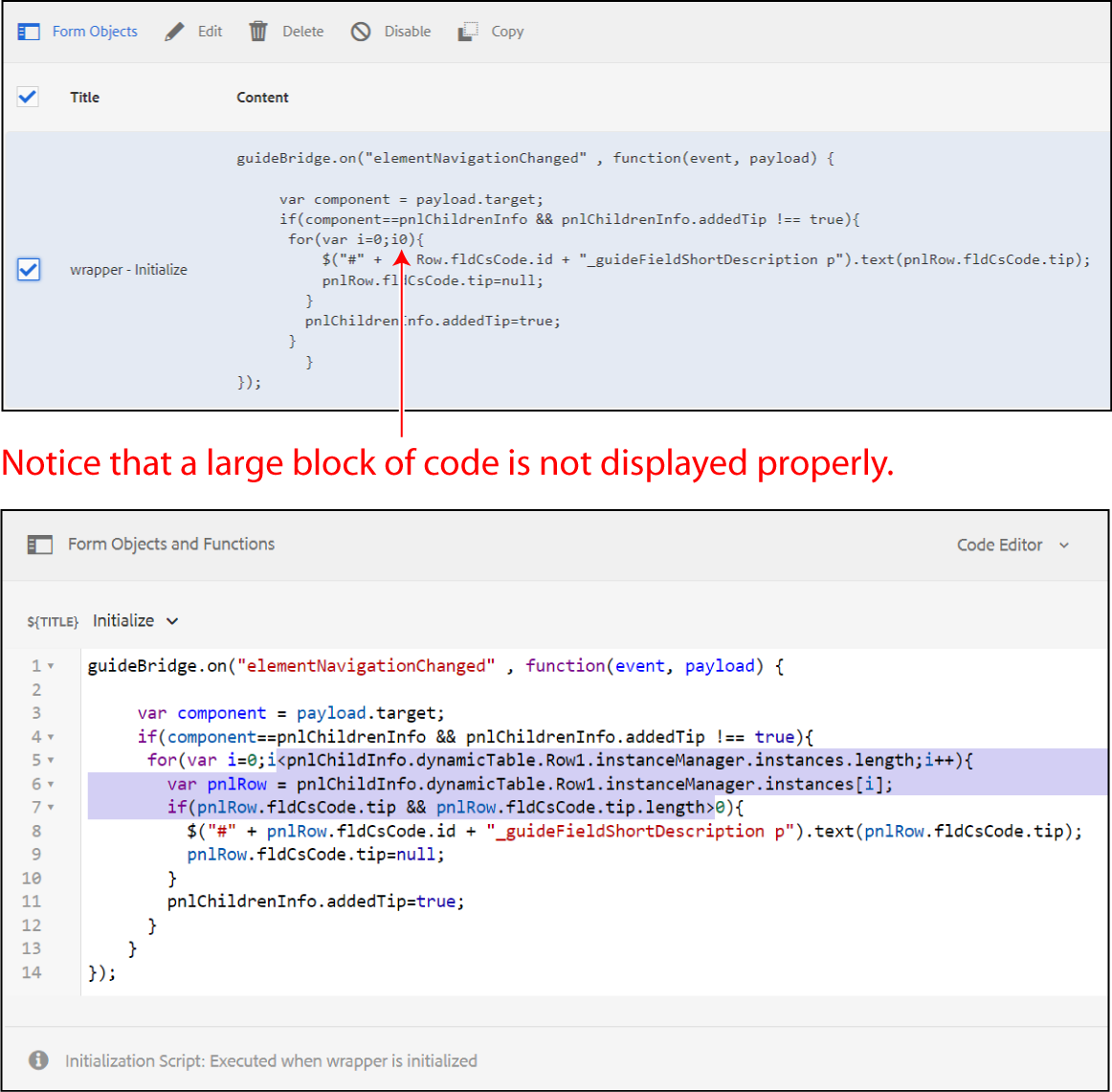This screenshot has height=1092, width=1112.
Task: Toggle the select-all checkbox in the header
Action: 28,97
